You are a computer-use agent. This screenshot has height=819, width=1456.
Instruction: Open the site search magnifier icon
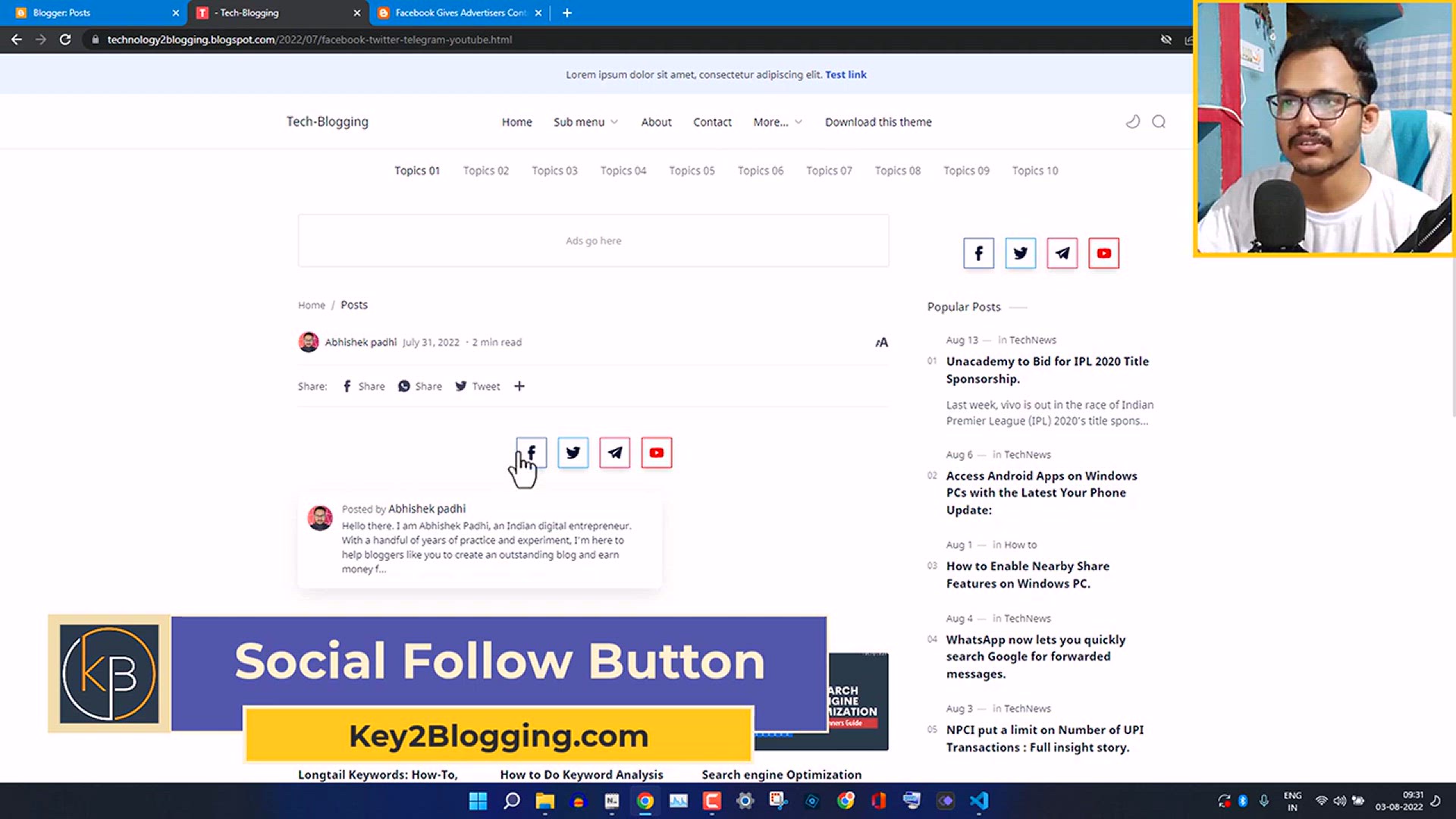1159,121
